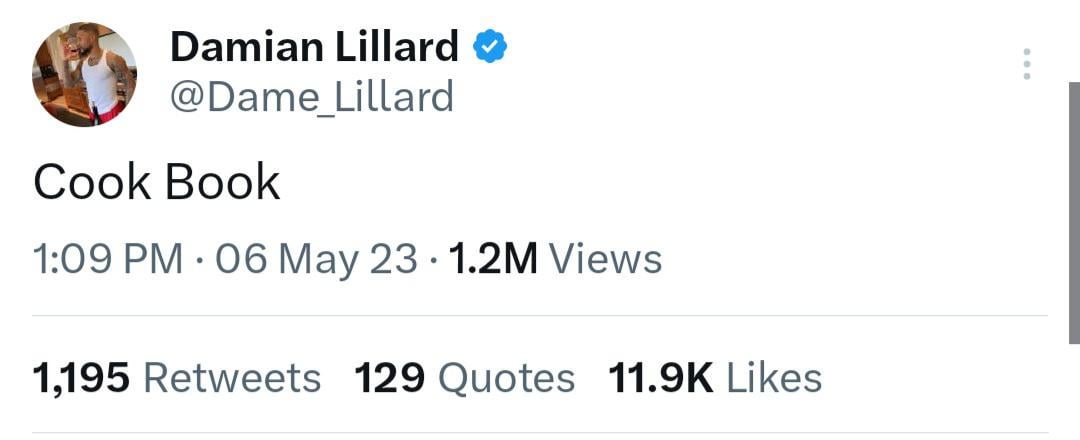Click the display name Damian Lillard

click(x=314, y=46)
